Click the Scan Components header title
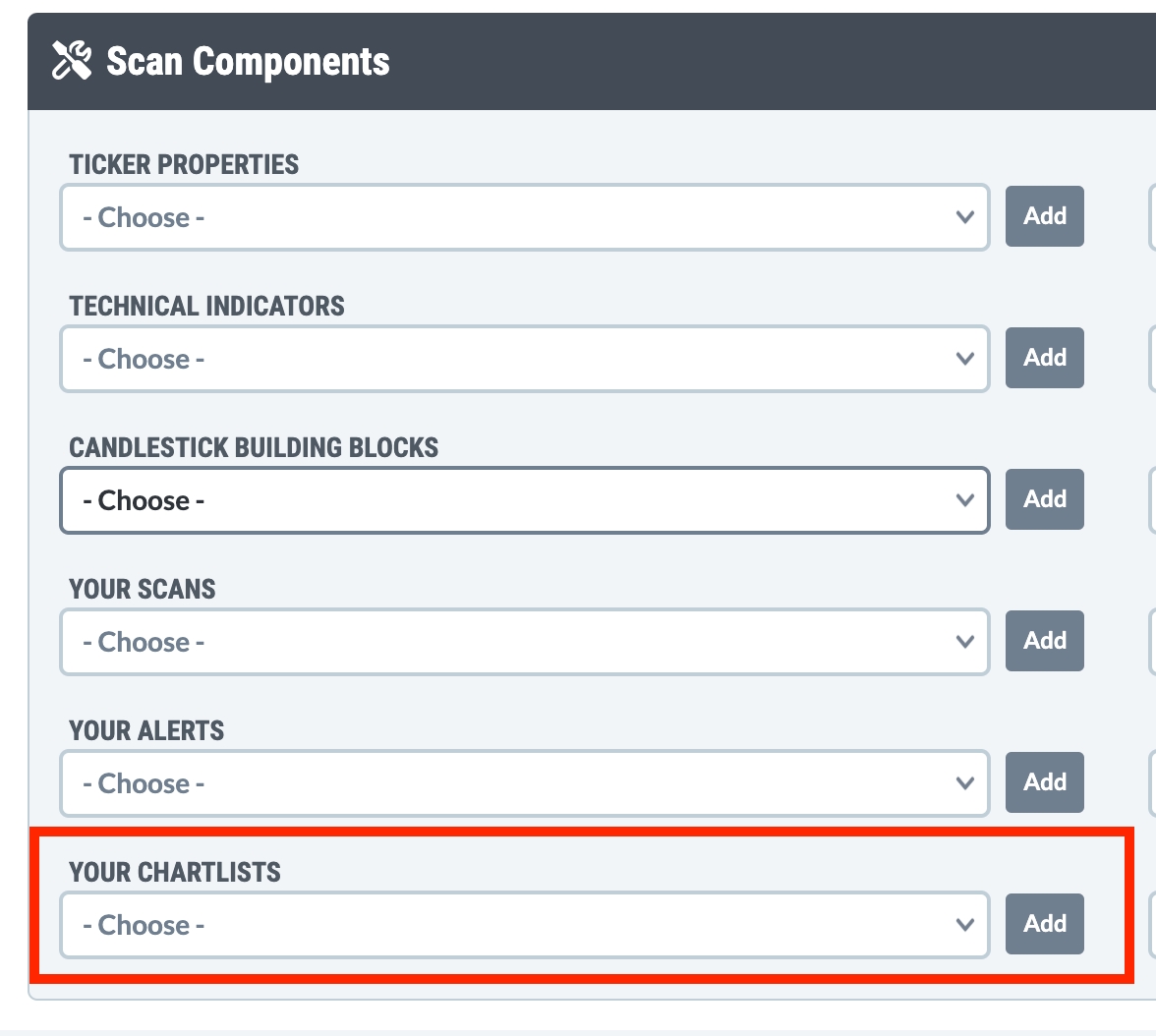1156x1036 pixels. [x=248, y=61]
